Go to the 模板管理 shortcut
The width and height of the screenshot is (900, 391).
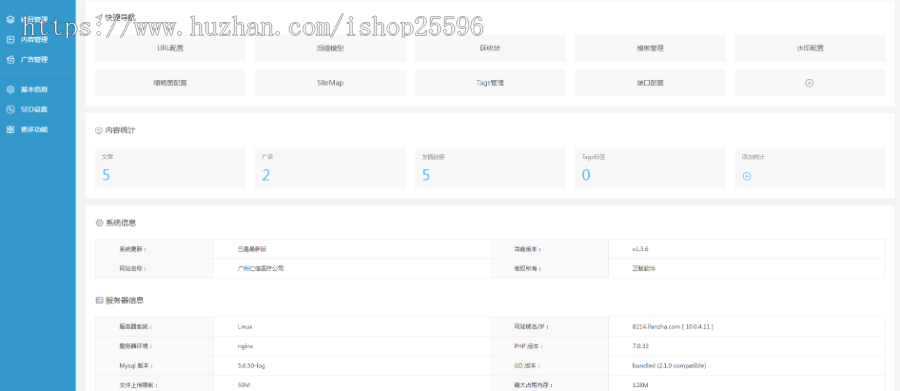[x=650, y=48]
